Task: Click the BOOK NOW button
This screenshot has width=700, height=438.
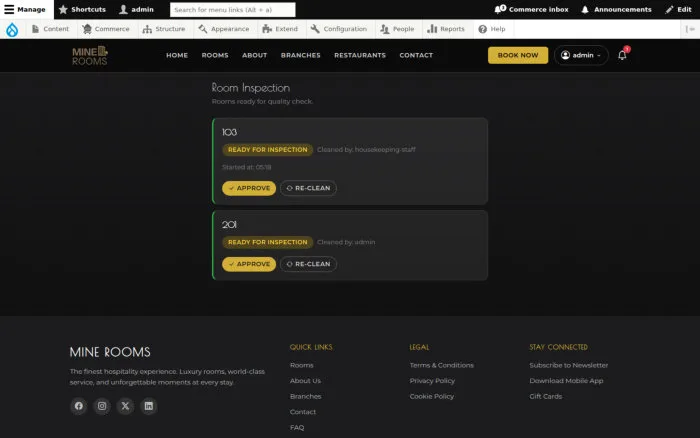Action: (x=518, y=55)
